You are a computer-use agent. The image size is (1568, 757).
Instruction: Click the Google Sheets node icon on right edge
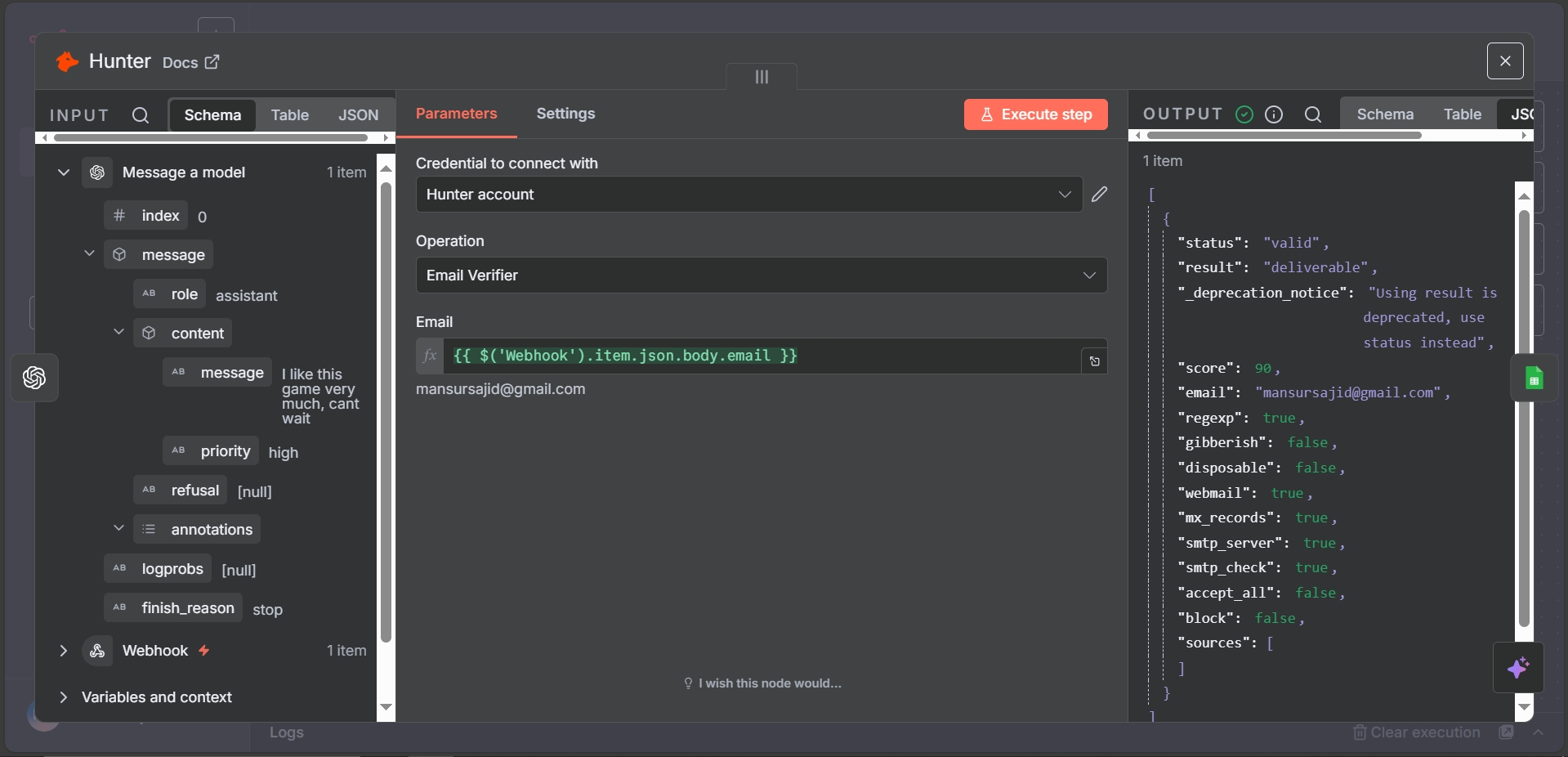1534,378
